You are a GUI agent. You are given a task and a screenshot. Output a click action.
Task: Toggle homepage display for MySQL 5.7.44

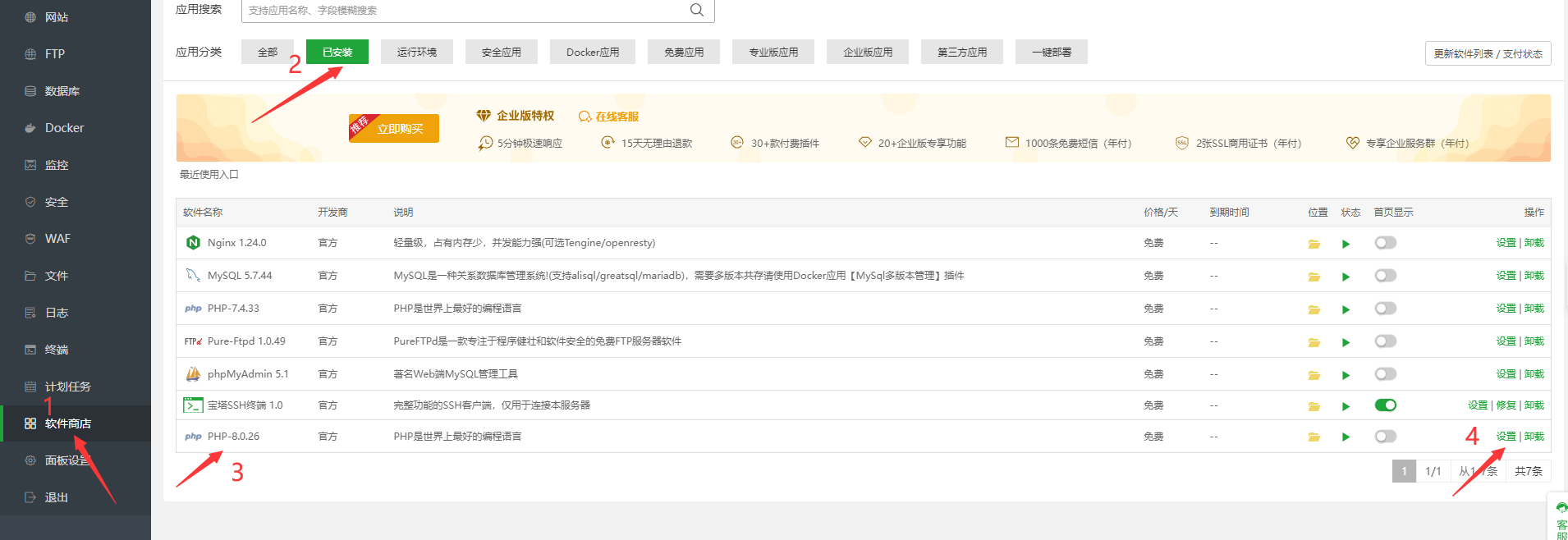click(x=1385, y=276)
